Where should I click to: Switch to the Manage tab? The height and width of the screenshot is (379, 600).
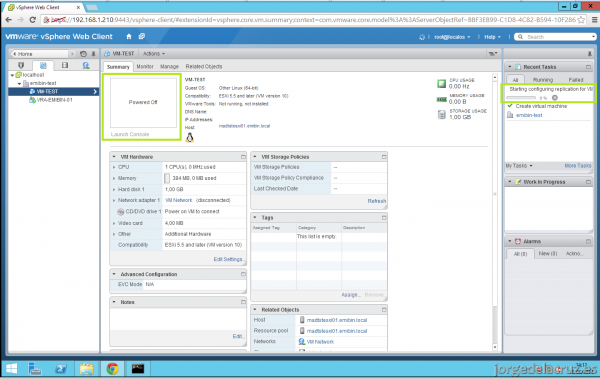coord(170,67)
